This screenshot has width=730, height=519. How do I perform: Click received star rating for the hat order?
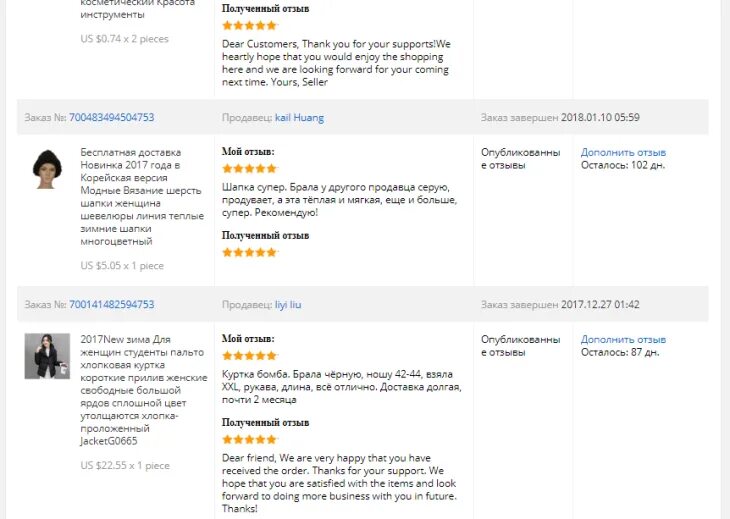[250, 252]
